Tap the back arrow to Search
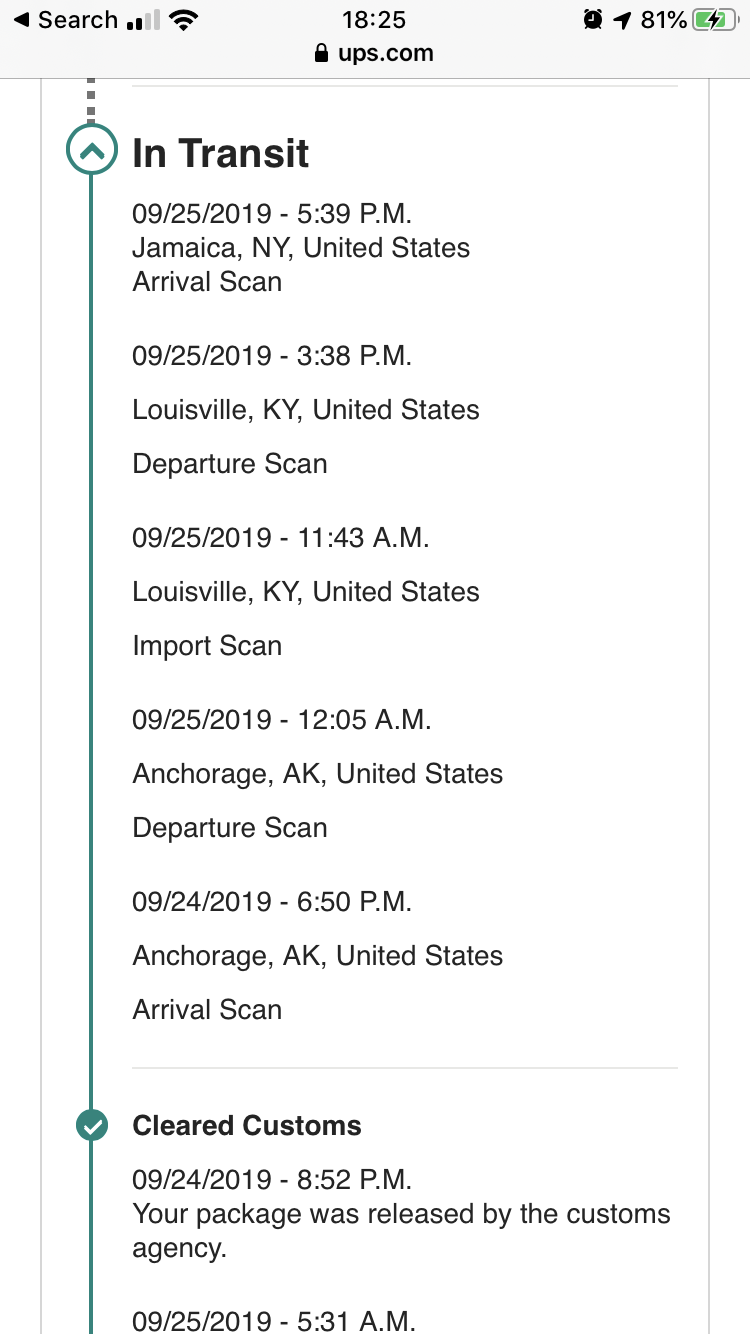 click(x=21, y=20)
